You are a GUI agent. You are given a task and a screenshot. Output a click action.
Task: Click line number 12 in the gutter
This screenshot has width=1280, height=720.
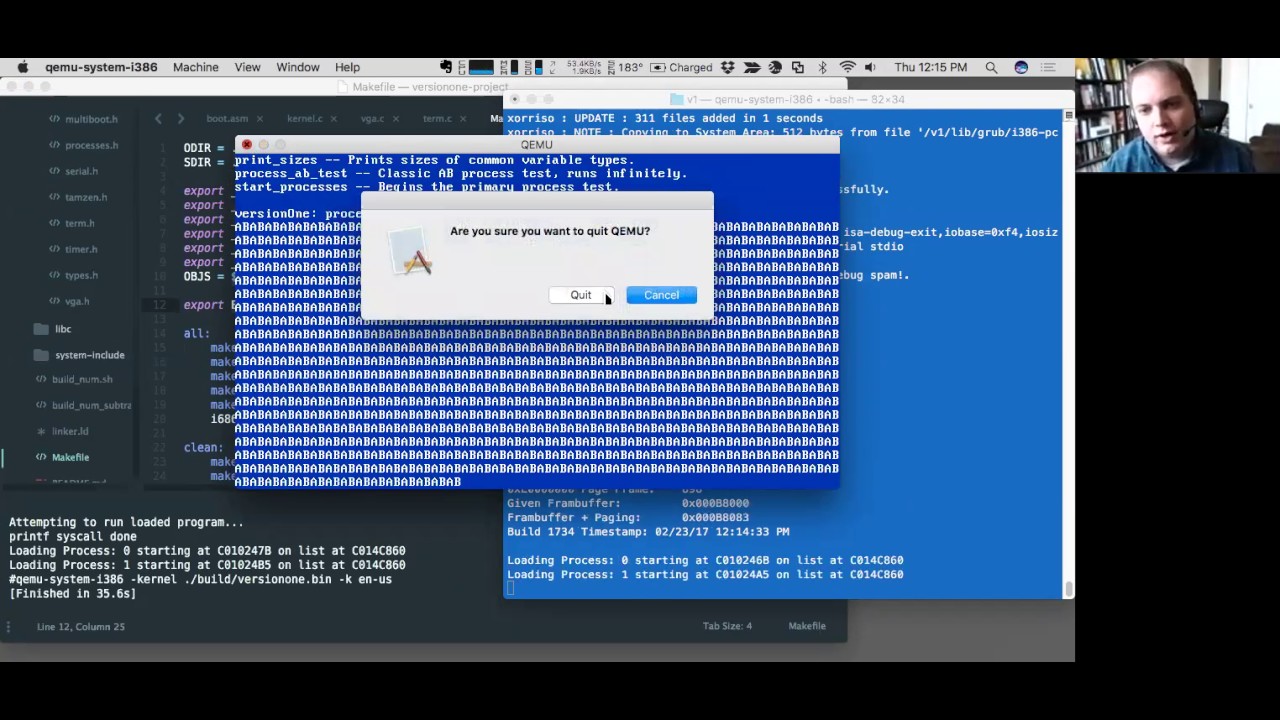pyautogui.click(x=160, y=305)
